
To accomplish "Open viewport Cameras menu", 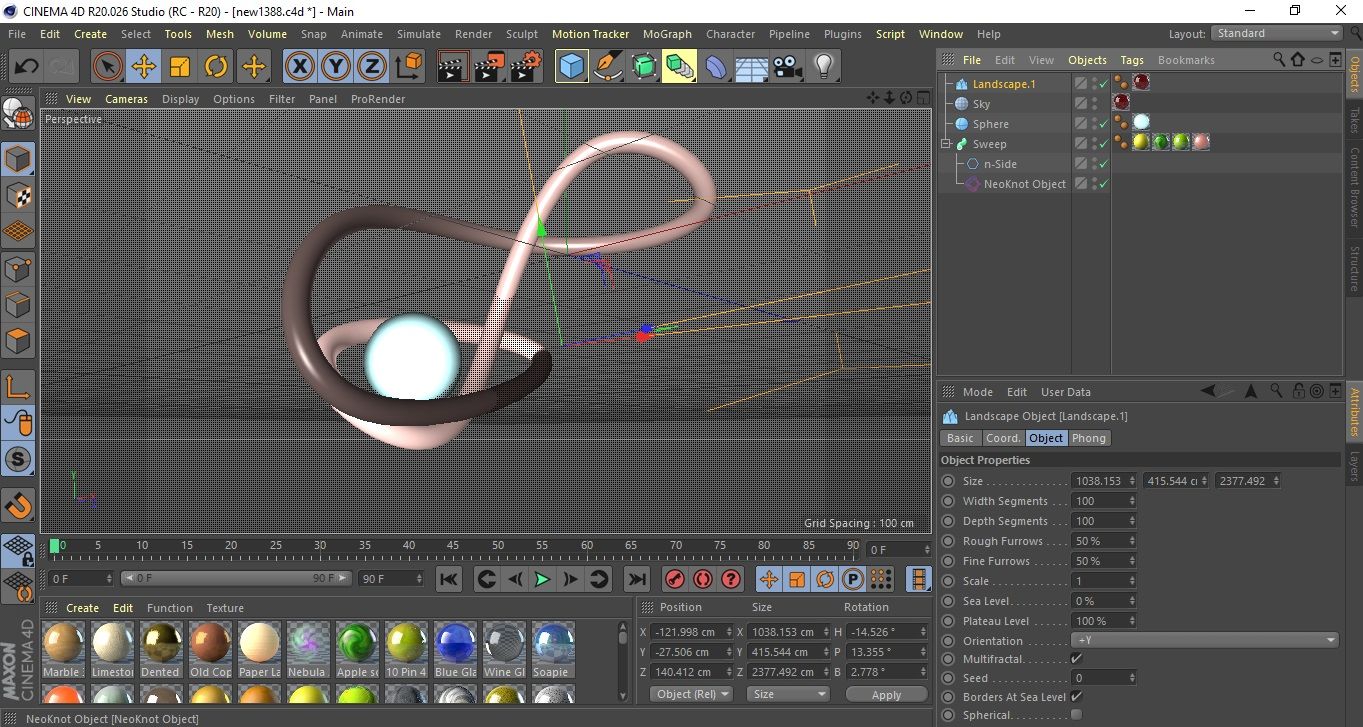I will pos(126,99).
